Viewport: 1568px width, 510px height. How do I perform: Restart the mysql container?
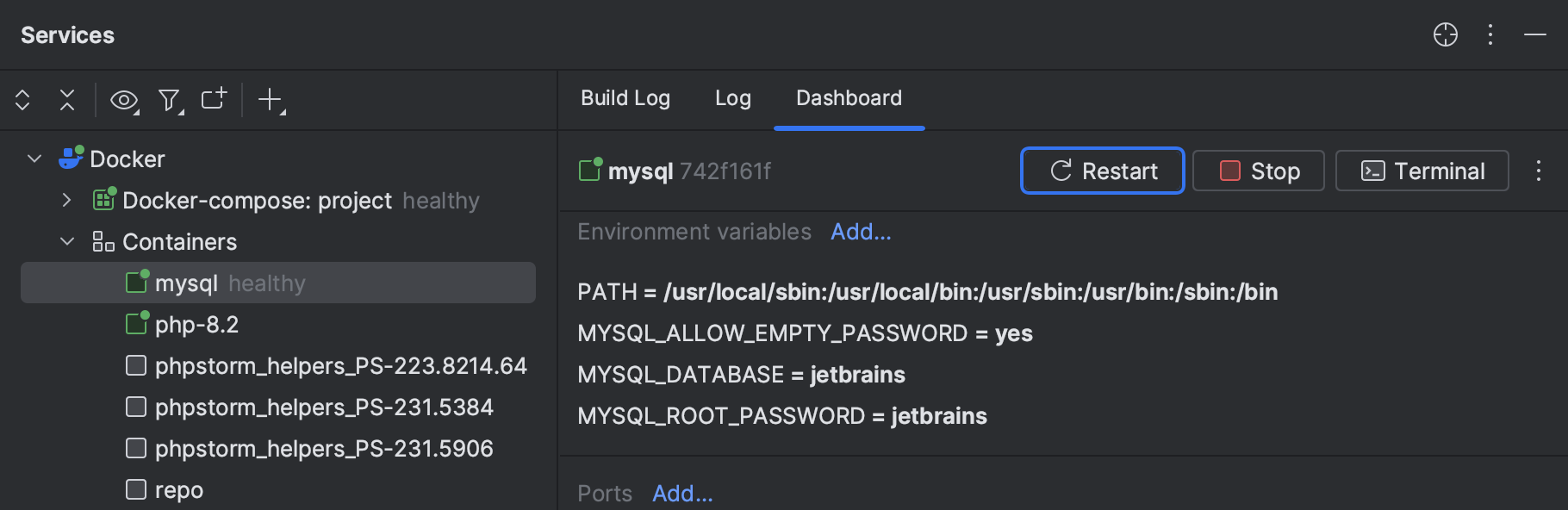tap(1102, 171)
